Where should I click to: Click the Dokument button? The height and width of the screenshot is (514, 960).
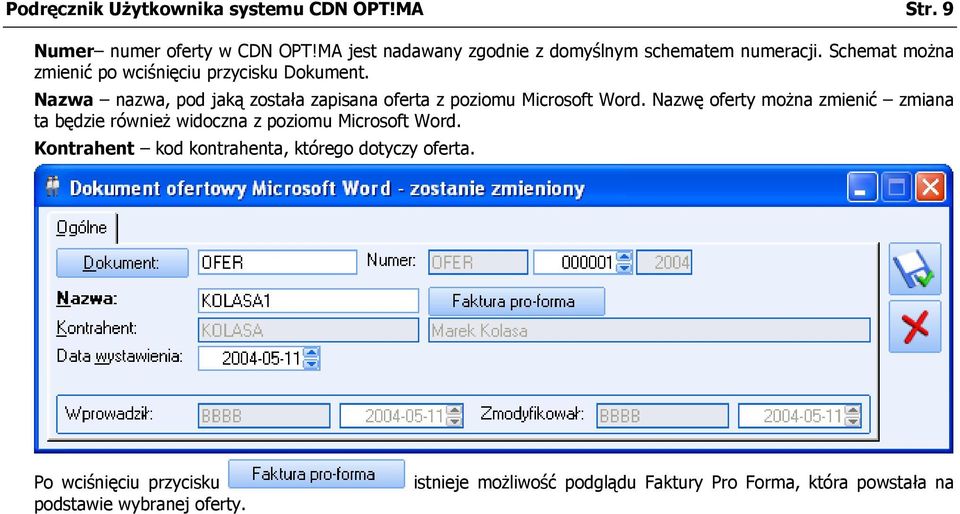click(x=122, y=263)
